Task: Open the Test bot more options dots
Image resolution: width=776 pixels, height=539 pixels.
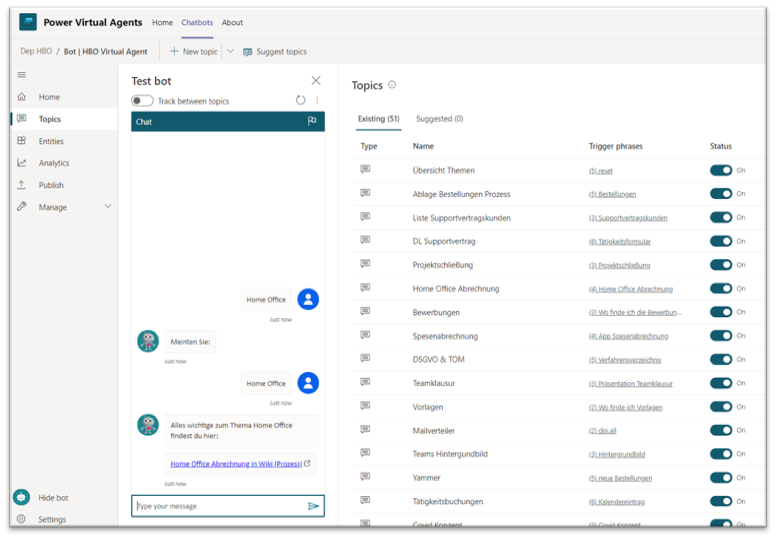Action: point(317,100)
